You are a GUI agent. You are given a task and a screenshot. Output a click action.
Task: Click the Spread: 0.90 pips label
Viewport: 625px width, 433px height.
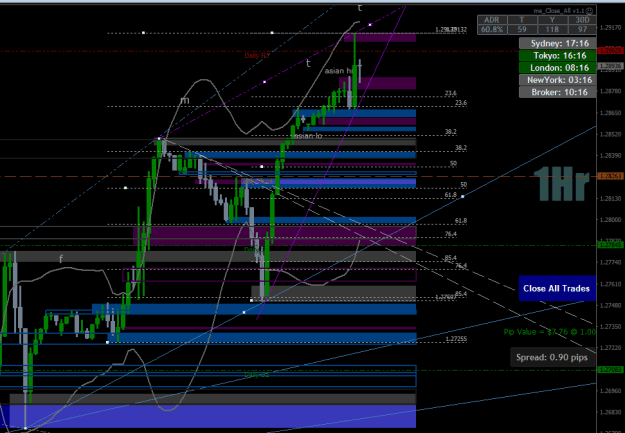tap(552, 357)
